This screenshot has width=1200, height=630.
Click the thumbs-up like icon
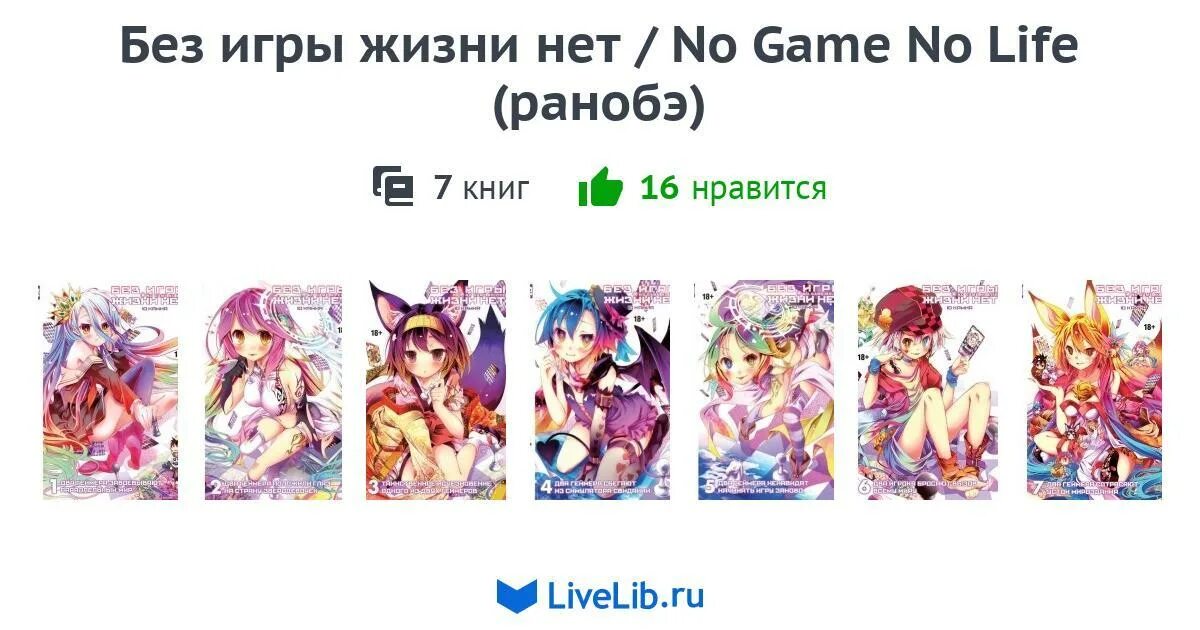tap(600, 187)
